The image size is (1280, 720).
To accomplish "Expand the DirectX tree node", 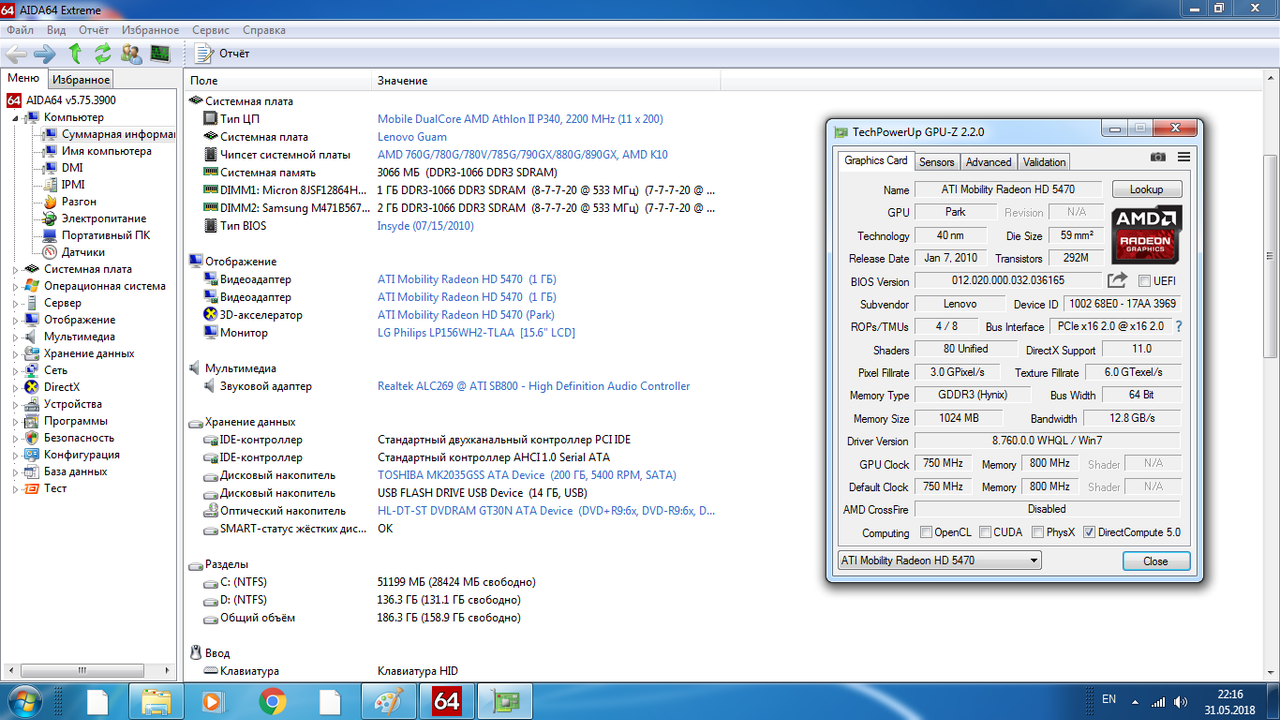I will coord(16,387).
